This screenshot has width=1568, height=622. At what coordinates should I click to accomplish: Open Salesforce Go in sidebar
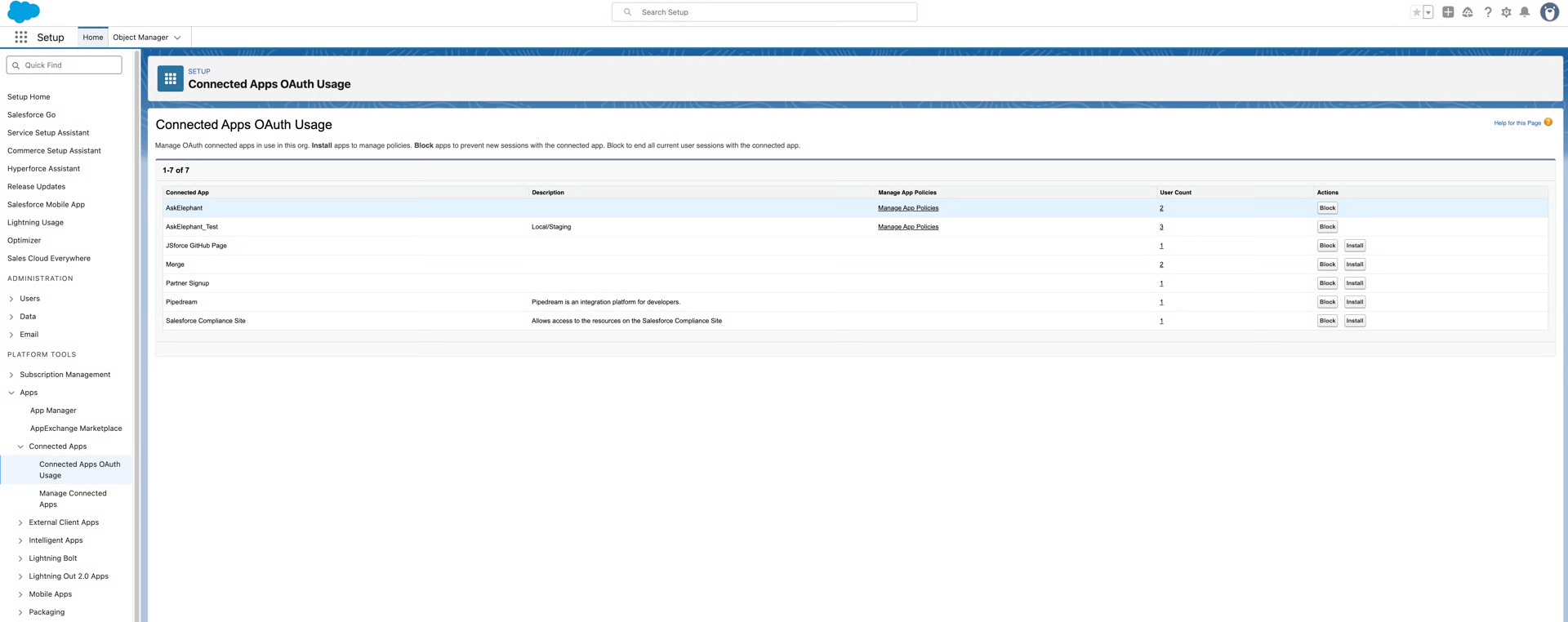coord(32,115)
